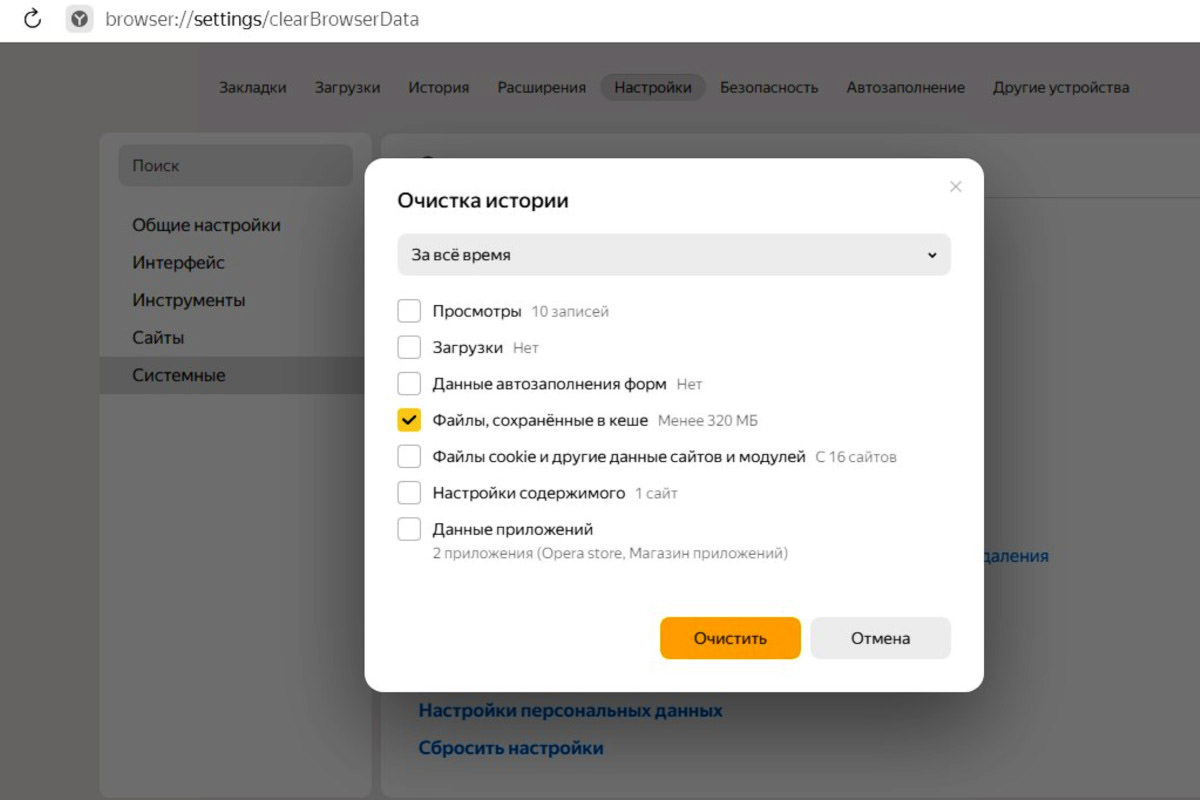Select the Настройки содержимого checkbox
1200x800 pixels.
409,493
